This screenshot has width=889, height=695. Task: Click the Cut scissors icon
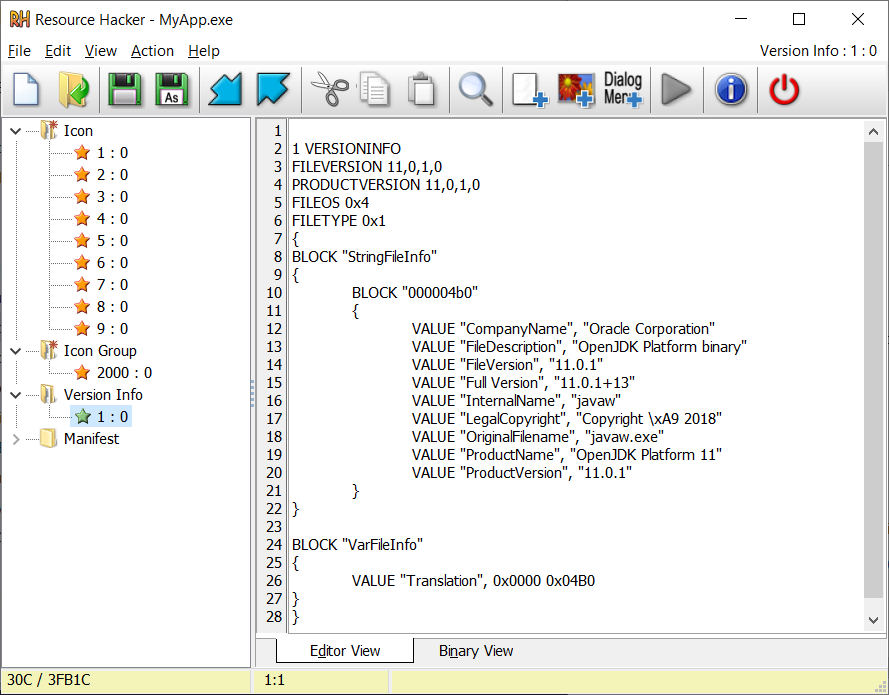330,90
